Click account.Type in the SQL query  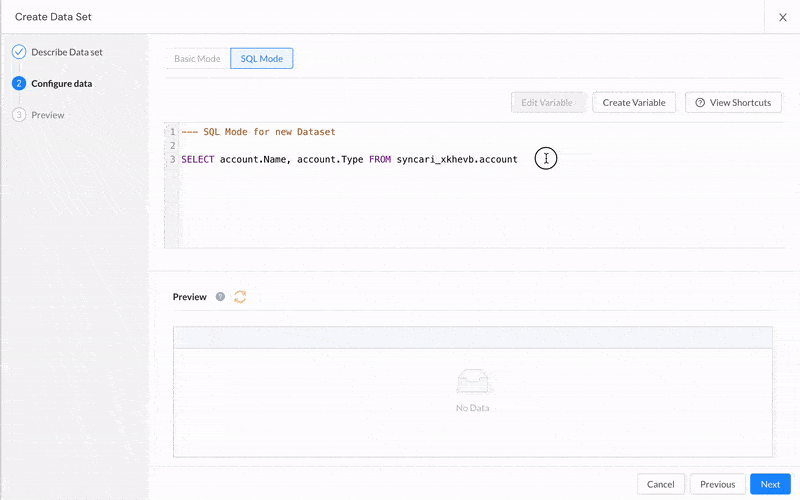pyautogui.click(x=330, y=160)
